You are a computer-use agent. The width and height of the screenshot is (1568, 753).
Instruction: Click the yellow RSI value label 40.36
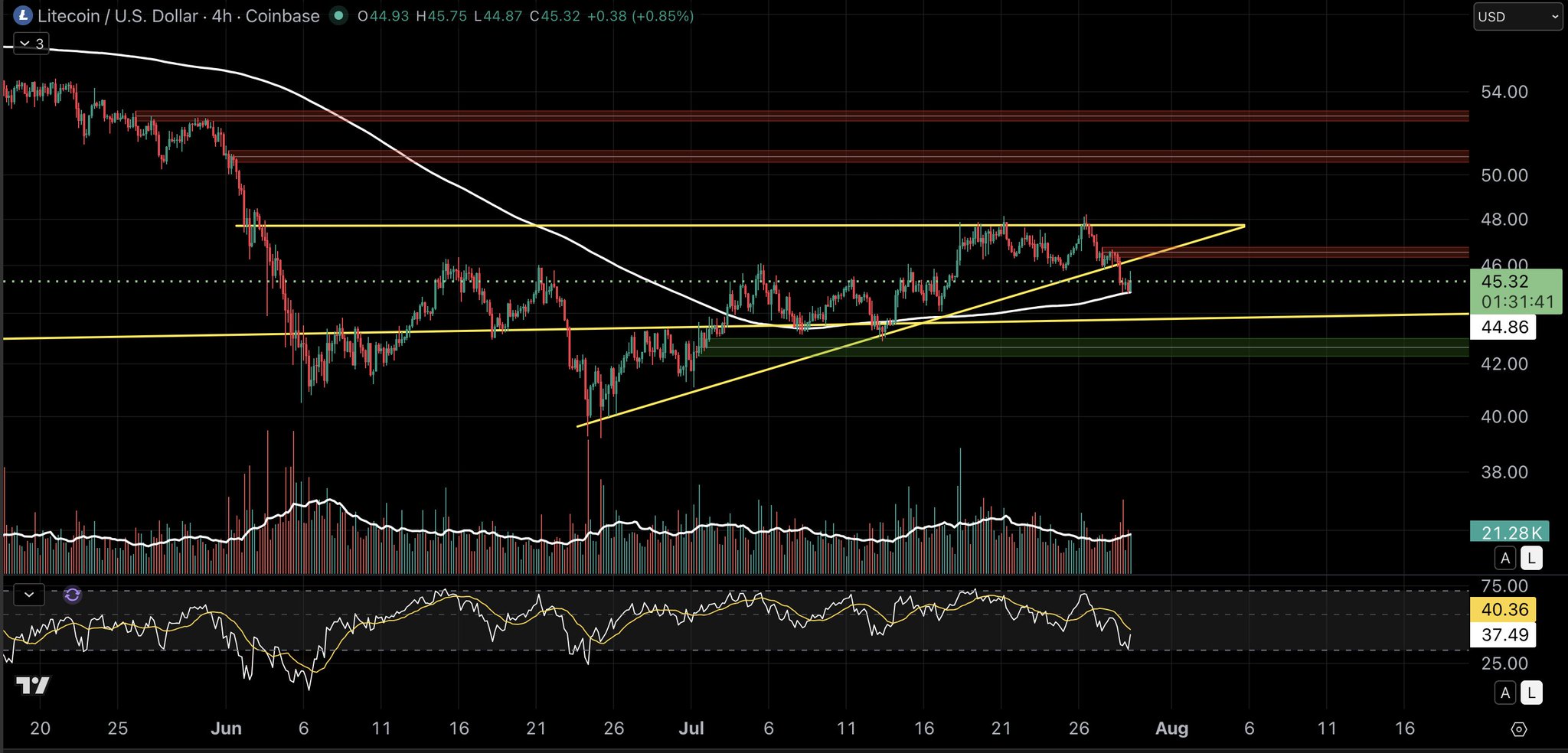click(x=1504, y=610)
